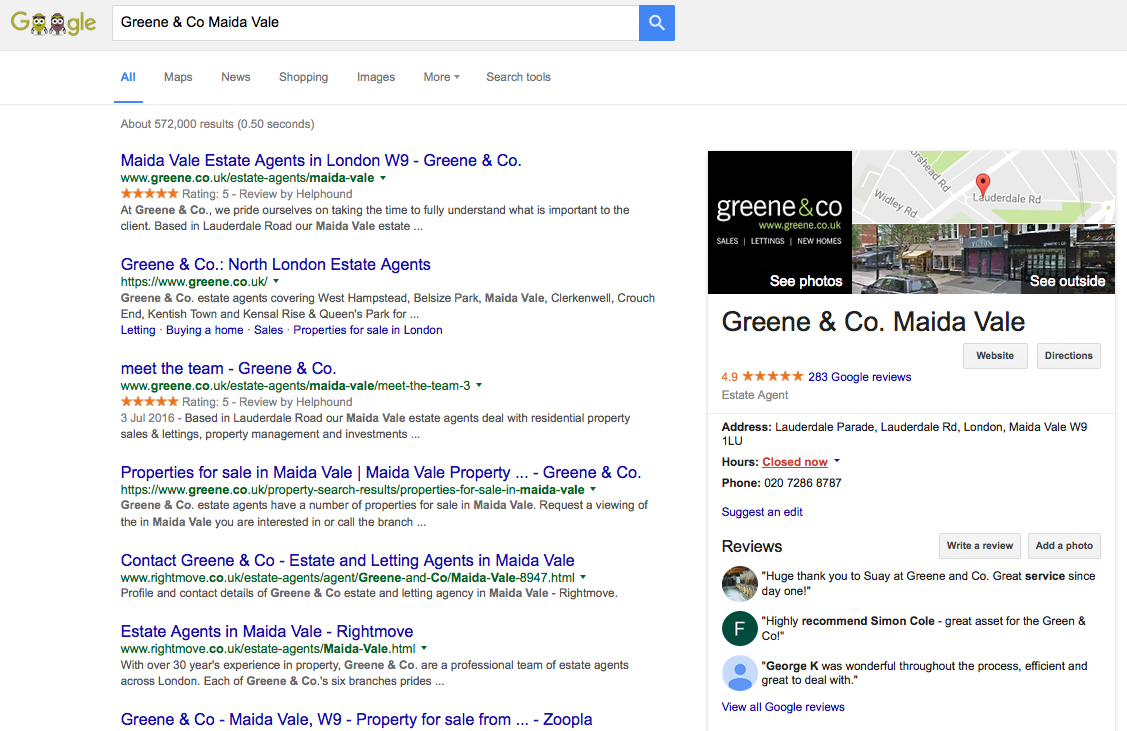Click the phone number 020 7286 8787
Viewport: 1127px width, 731px height.
click(802, 483)
